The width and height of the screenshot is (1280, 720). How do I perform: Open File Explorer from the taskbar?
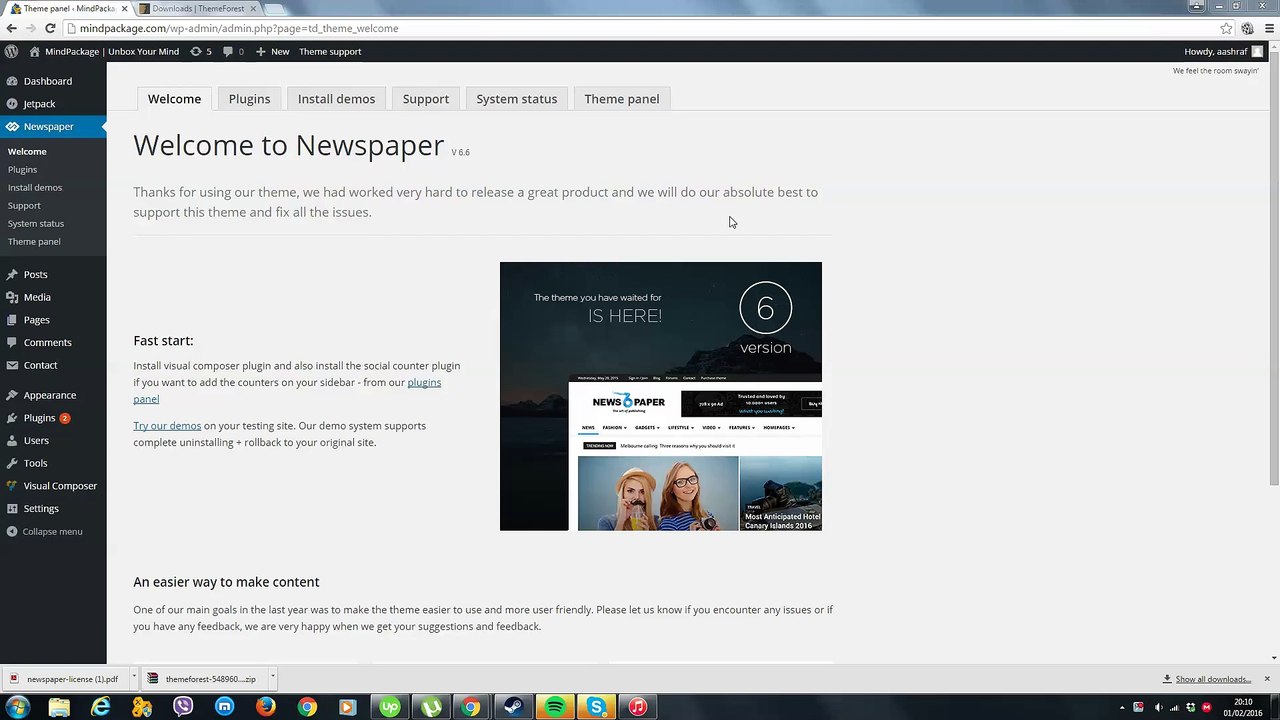[x=59, y=707]
